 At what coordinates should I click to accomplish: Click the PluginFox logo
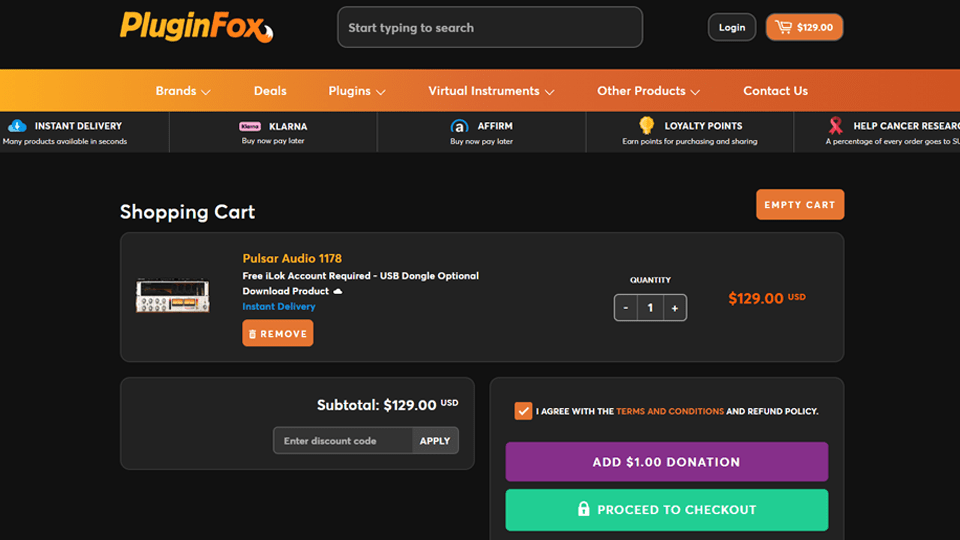click(195, 27)
